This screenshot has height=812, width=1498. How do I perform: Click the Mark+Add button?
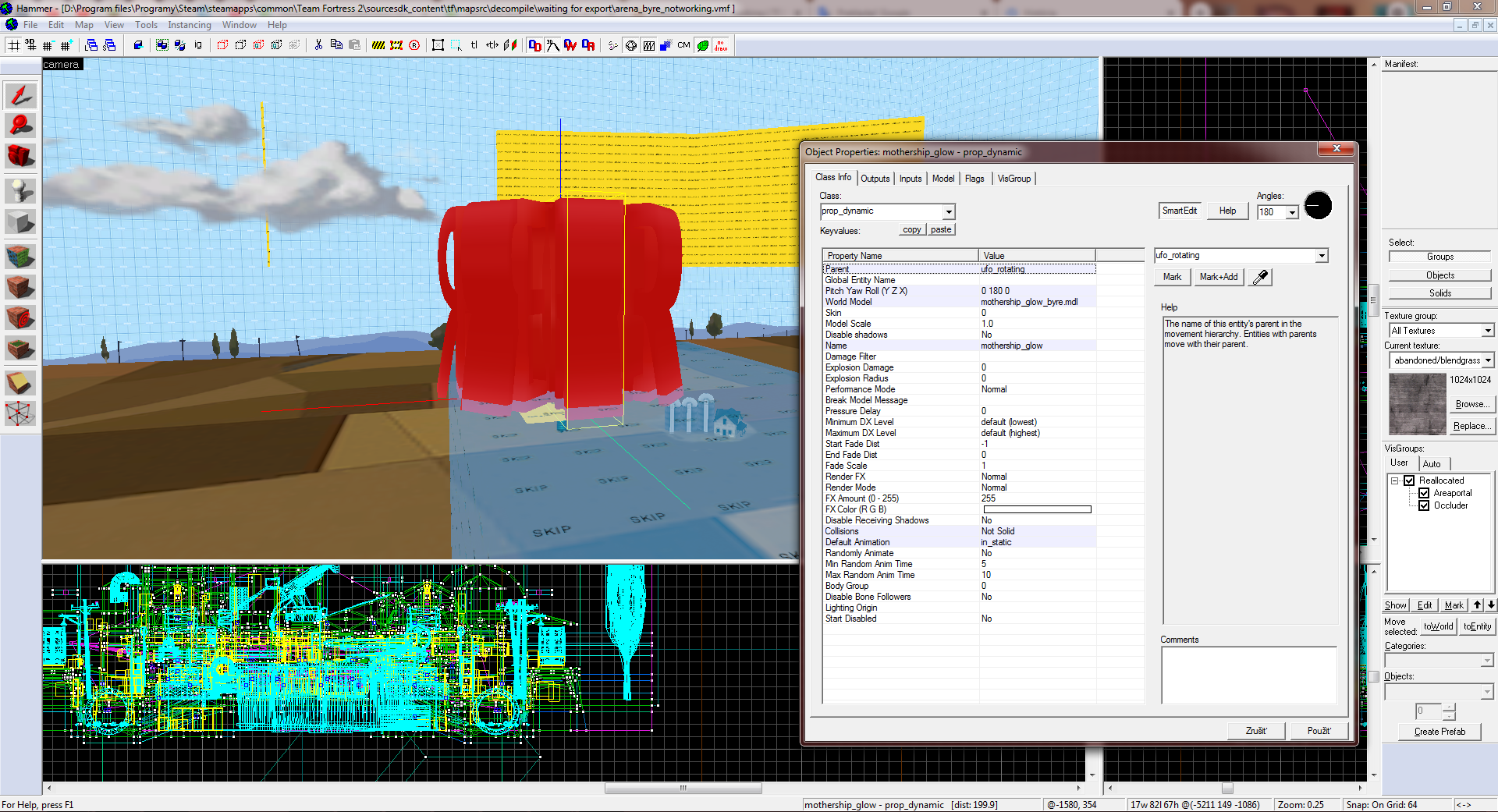[x=1219, y=277]
